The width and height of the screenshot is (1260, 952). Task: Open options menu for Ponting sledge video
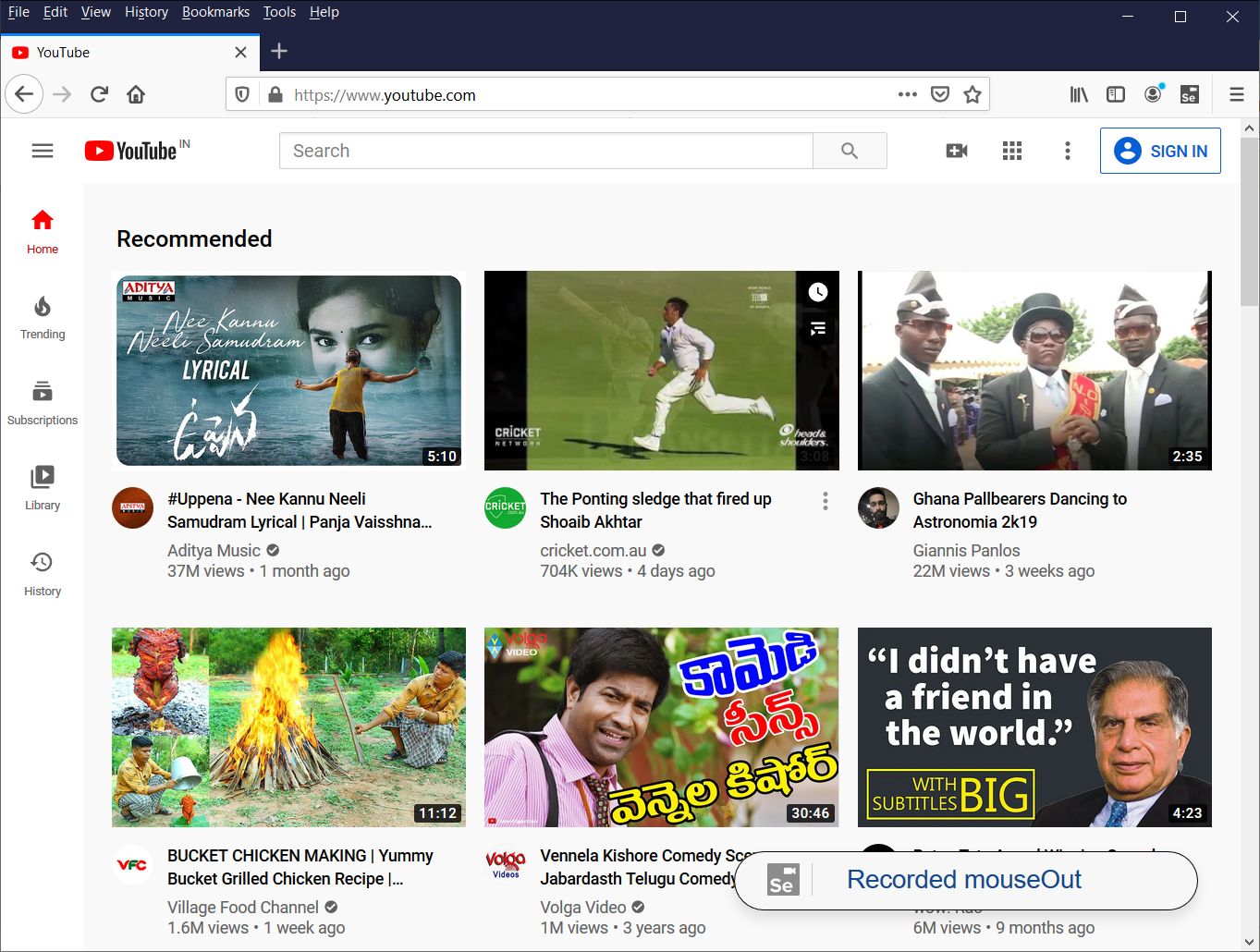(x=826, y=501)
